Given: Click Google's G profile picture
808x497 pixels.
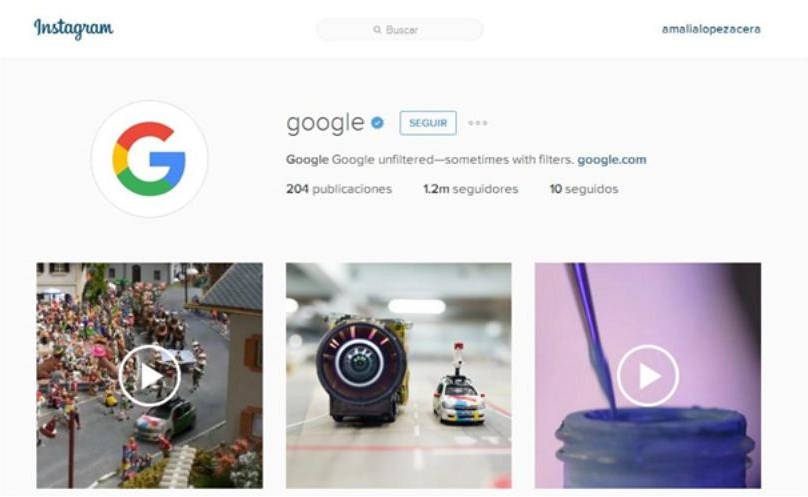Looking at the screenshot, I should point(149,159).
